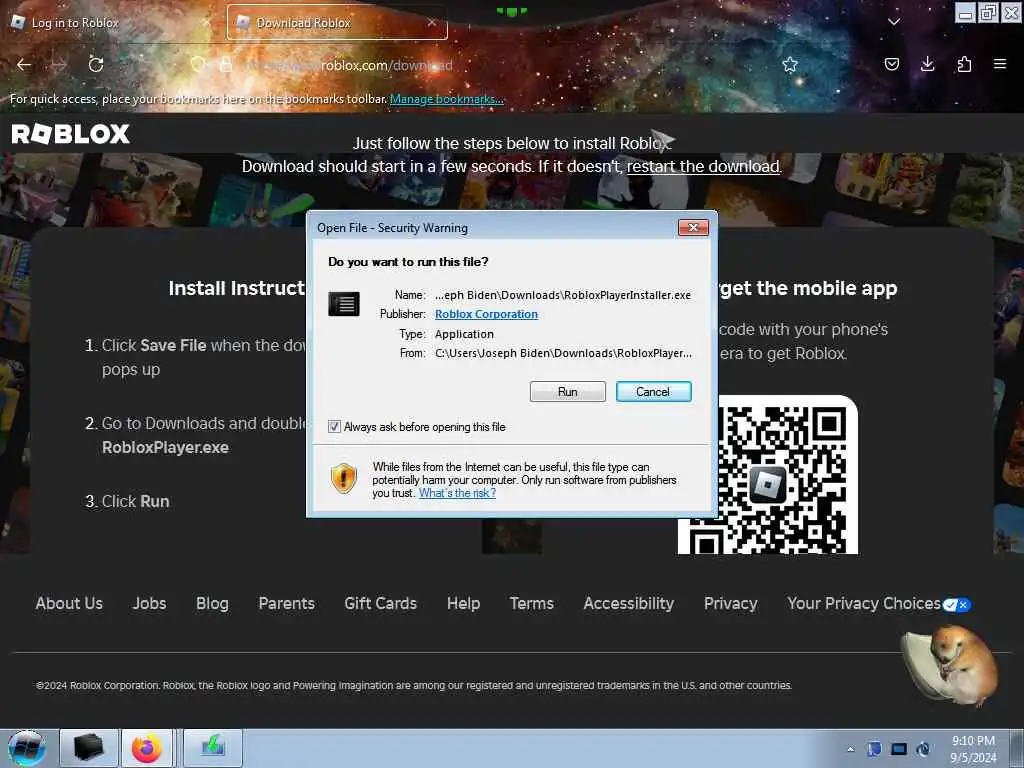Click the Run button in the security dialog
This screenshot has height=768, width=1024.
(x=568, y=391)
